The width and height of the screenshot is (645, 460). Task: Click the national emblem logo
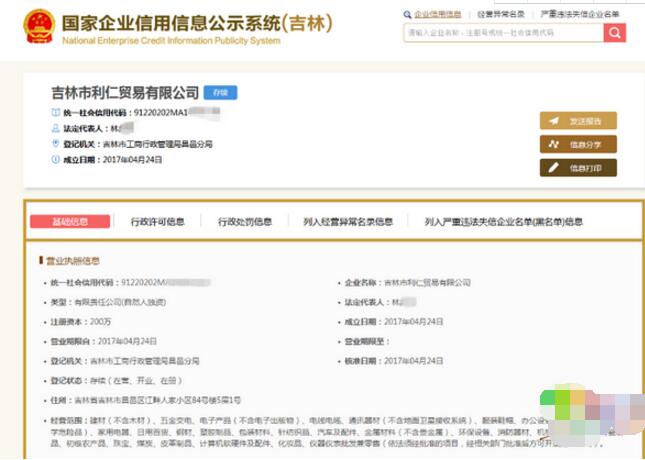coord(39,26)
